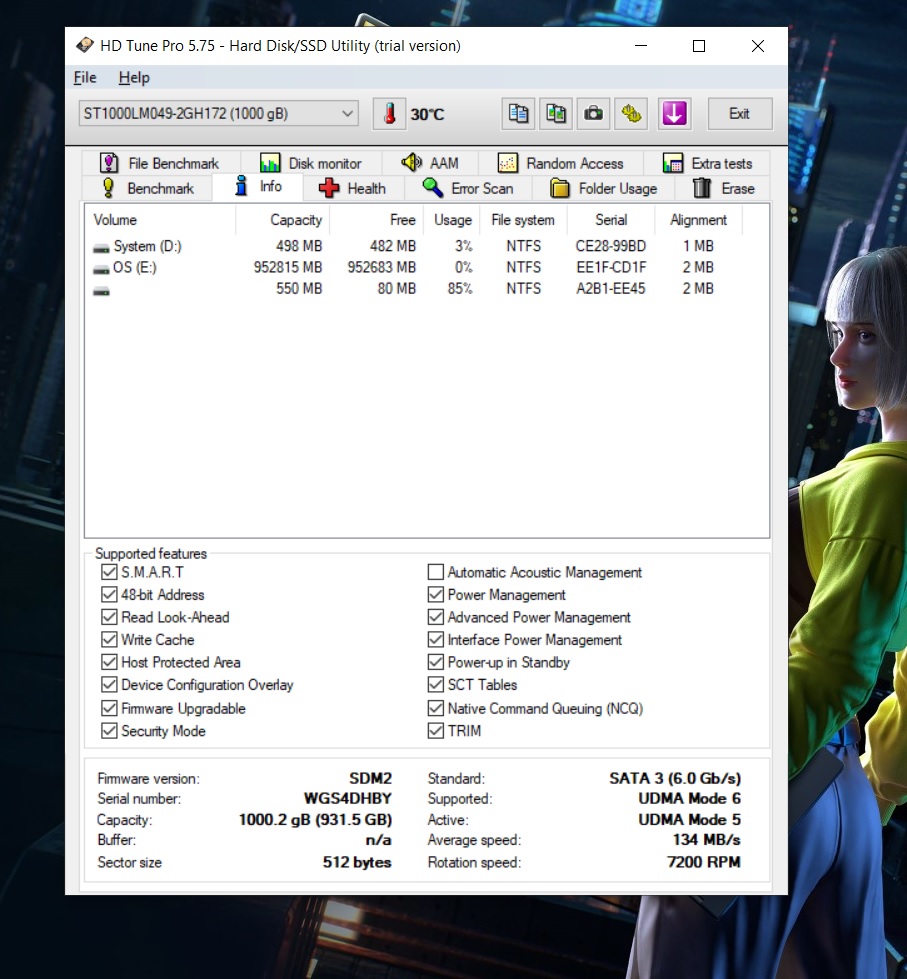Toggle the Host Protected Area checkbox
The height and width of the screenshot is (979, 907).
click(109, 662)
